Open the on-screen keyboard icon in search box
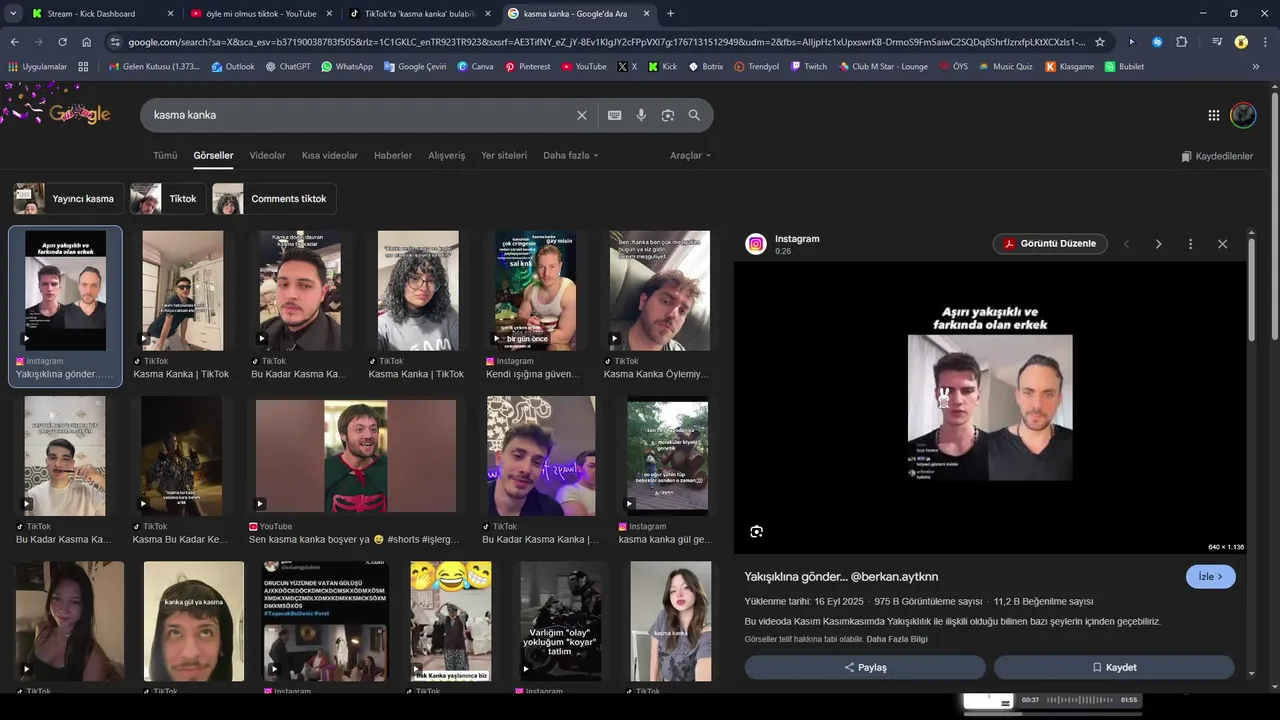 coord(615,115)
